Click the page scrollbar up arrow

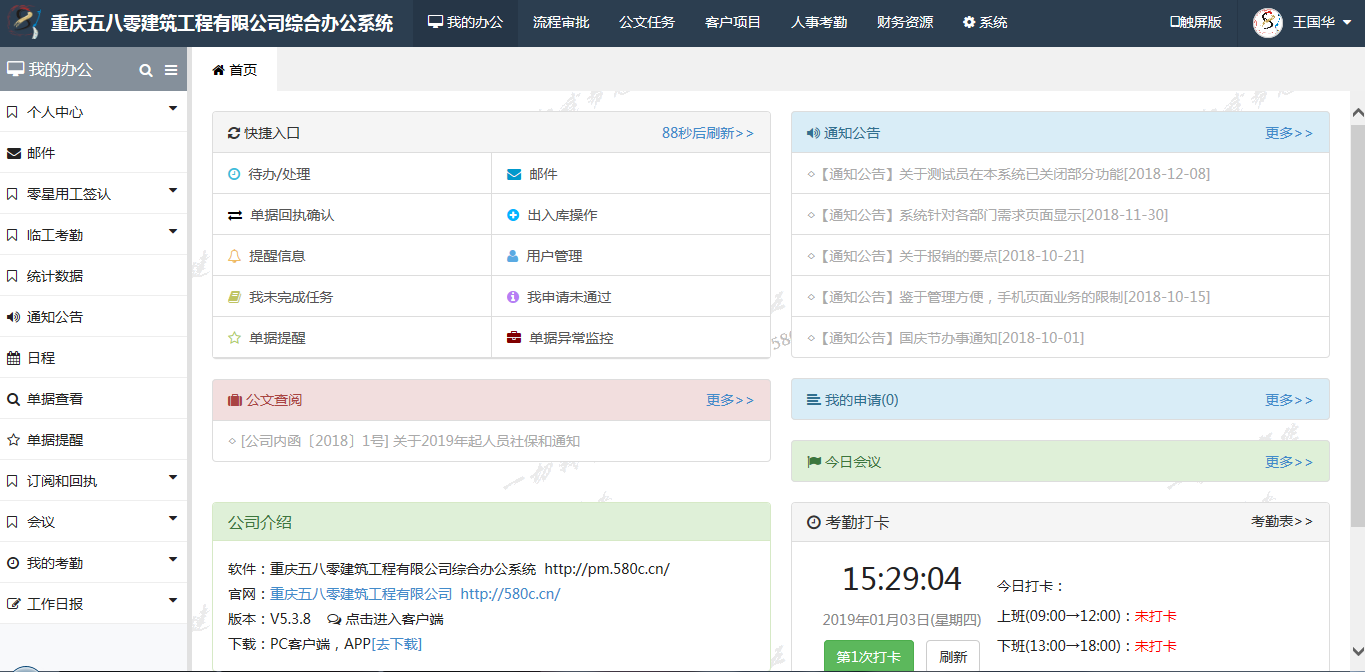pos(1357,113)
